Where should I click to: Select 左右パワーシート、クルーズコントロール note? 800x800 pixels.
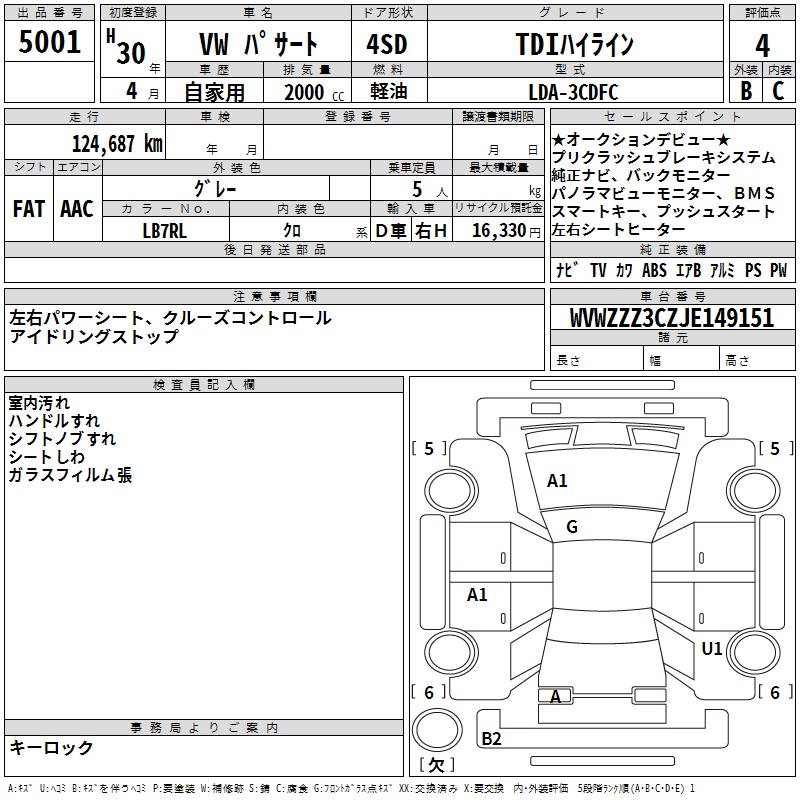pyautogui.click(x=170, y=318)
